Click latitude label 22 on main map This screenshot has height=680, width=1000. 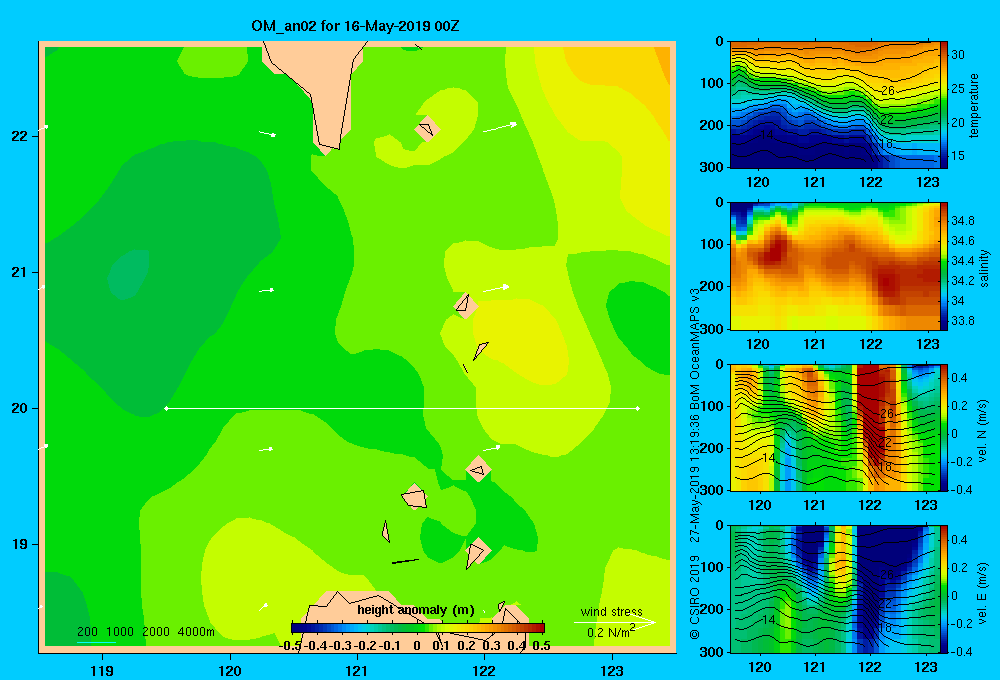point(20,136)
